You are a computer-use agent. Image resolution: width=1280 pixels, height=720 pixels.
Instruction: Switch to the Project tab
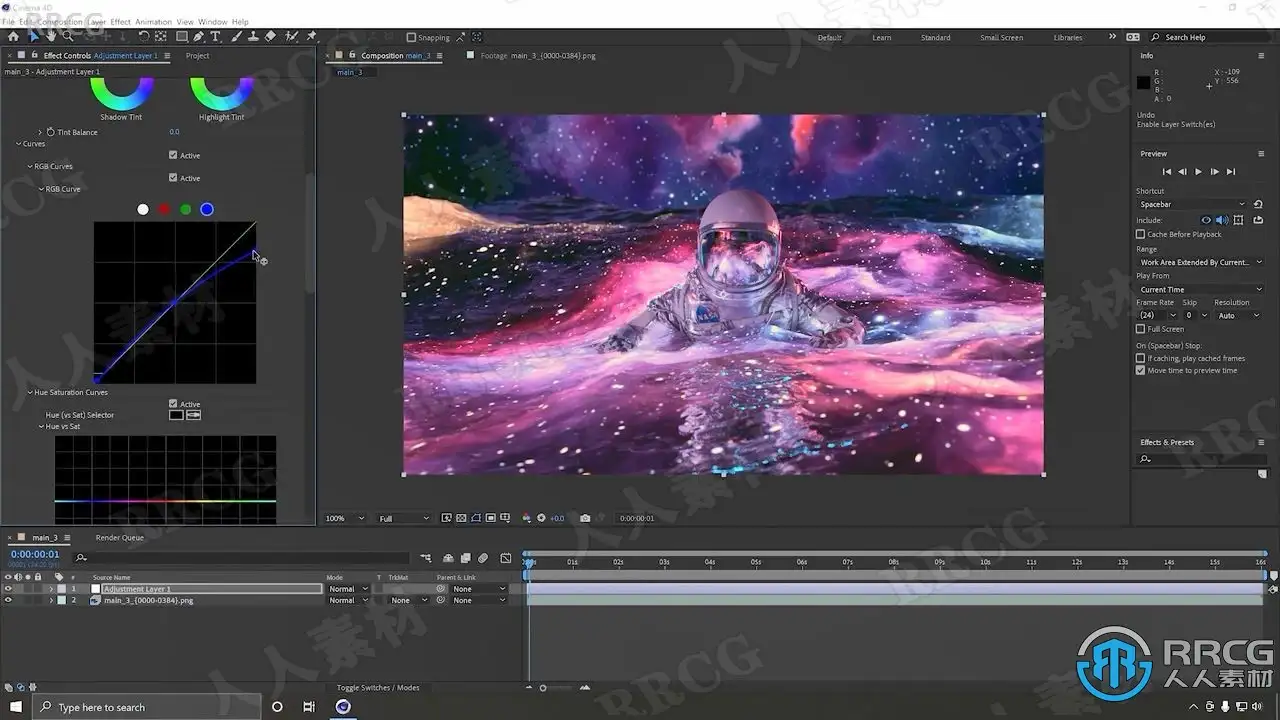[x=197, y=56]
